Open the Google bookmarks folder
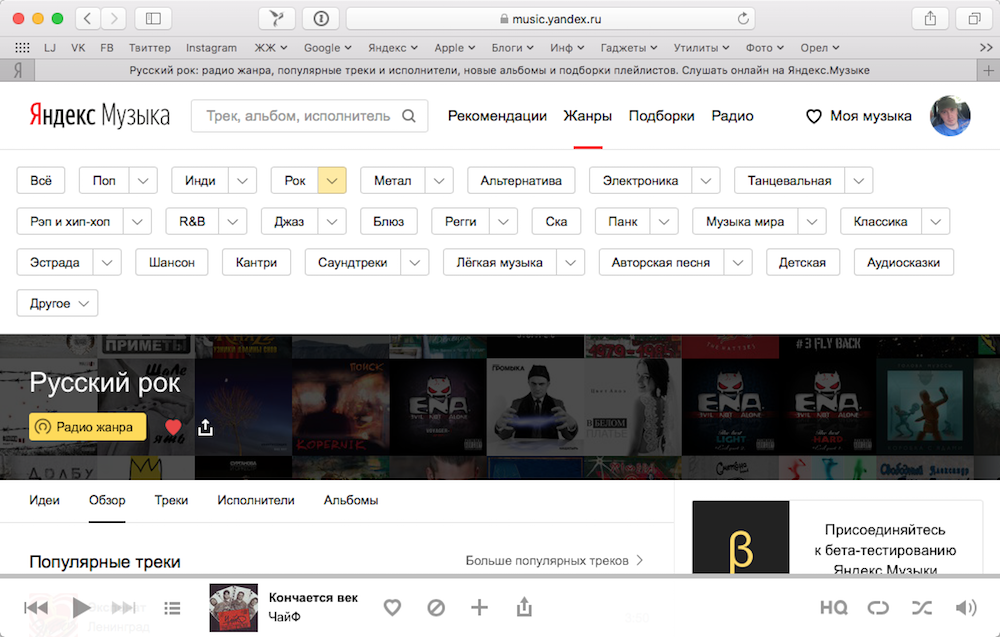1000x637 pixels. (327, 48)
